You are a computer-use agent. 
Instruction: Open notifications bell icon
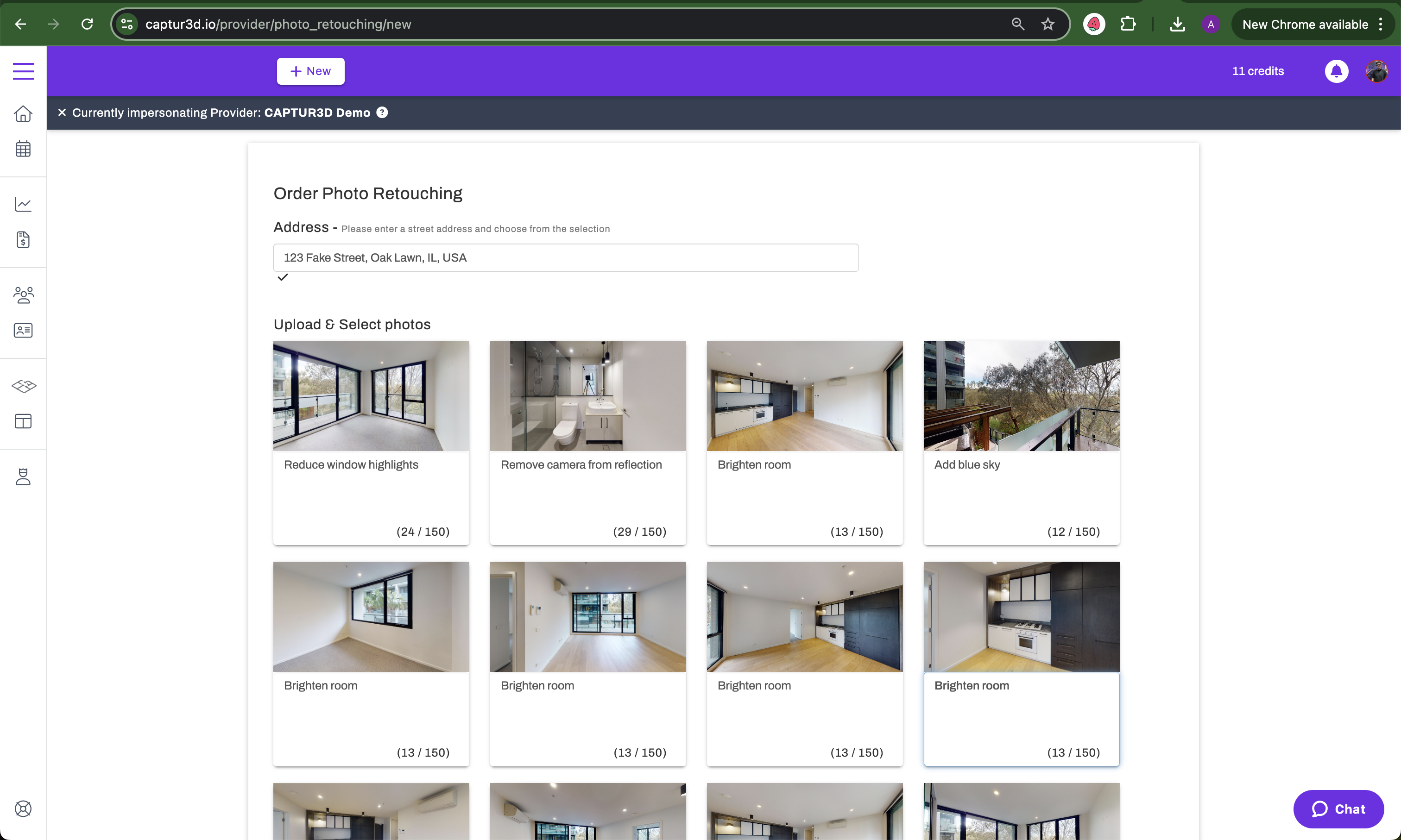(x=1337, y=71)
